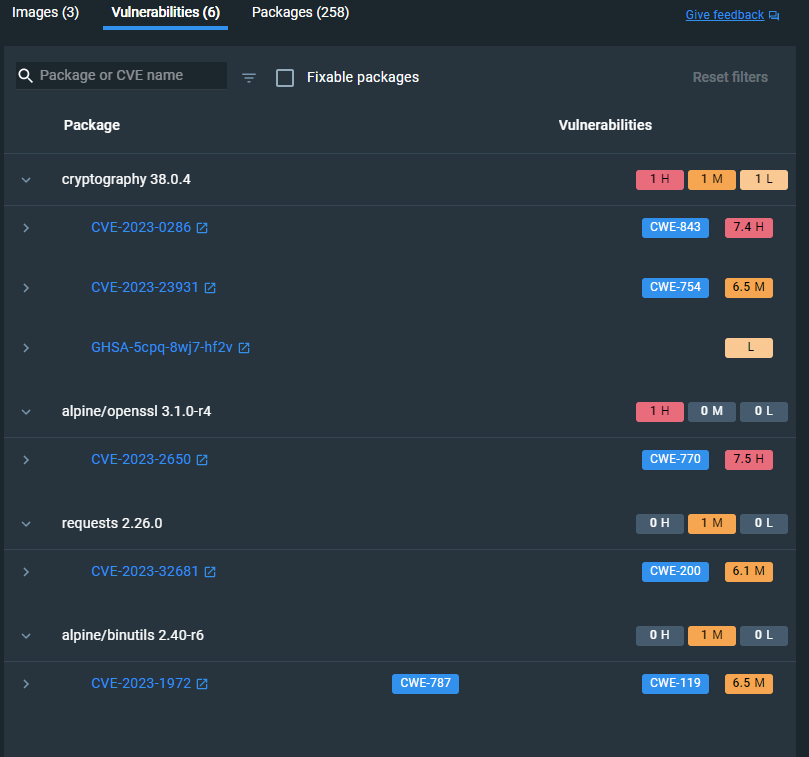Expand details for CVE-2023-0286
The width and height of the screenshot is (809, 757).
tap(26, 227)
